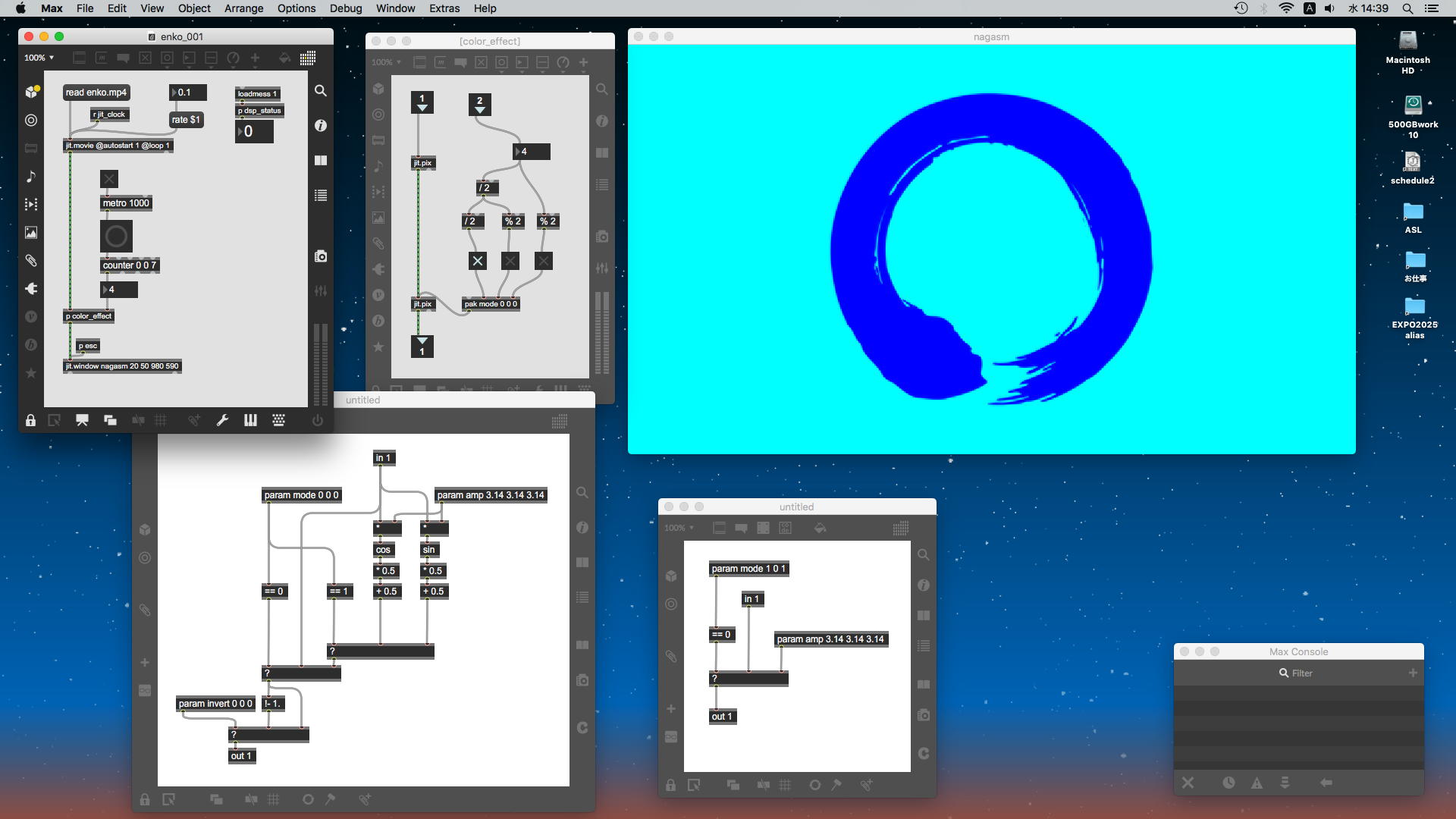1456x819 pixels.
Task: Toggle the metro 1000 on/off toggle box
Action: 109,179
